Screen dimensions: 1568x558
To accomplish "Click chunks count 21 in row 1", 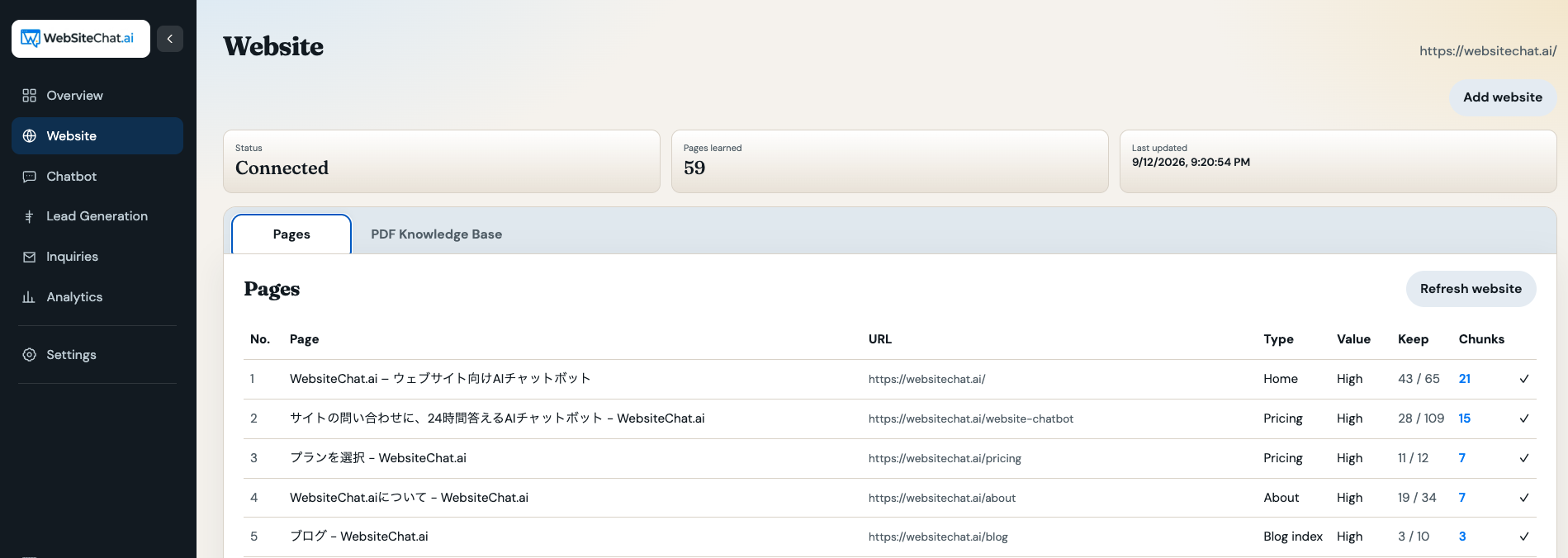I will pyautogui.click(x=1465, y=379).
